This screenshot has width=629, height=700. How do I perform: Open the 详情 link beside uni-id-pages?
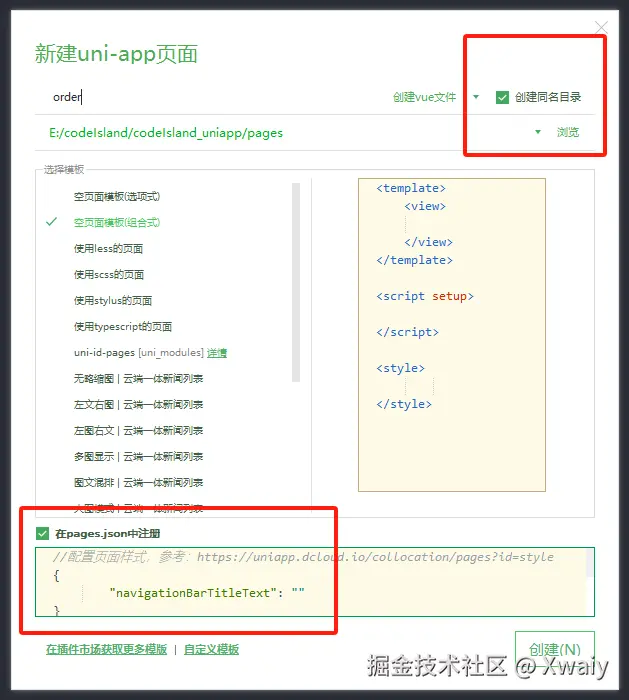point(217,353)
